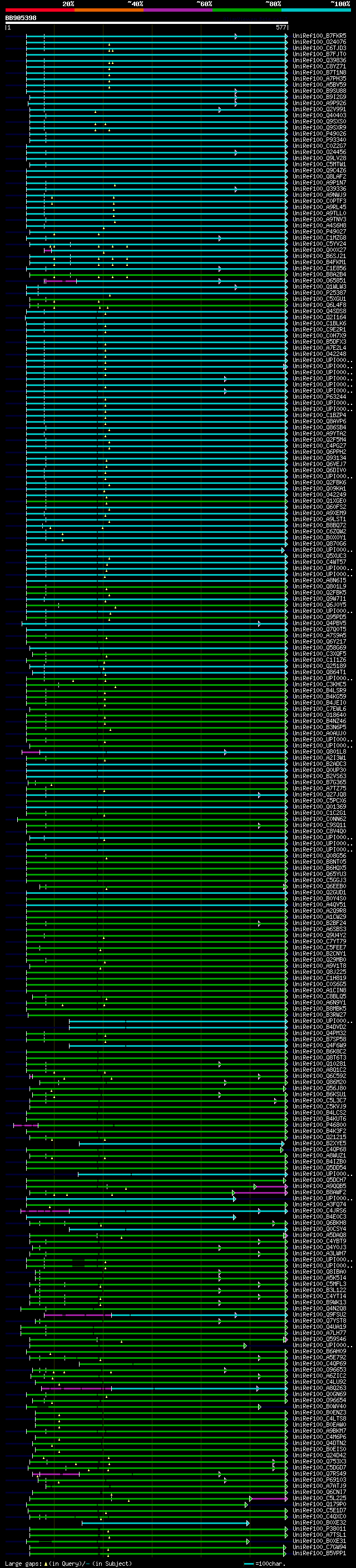Open hit UniRef100_C6TJD3
The image size is (356, 1568).
click(319, 49)
